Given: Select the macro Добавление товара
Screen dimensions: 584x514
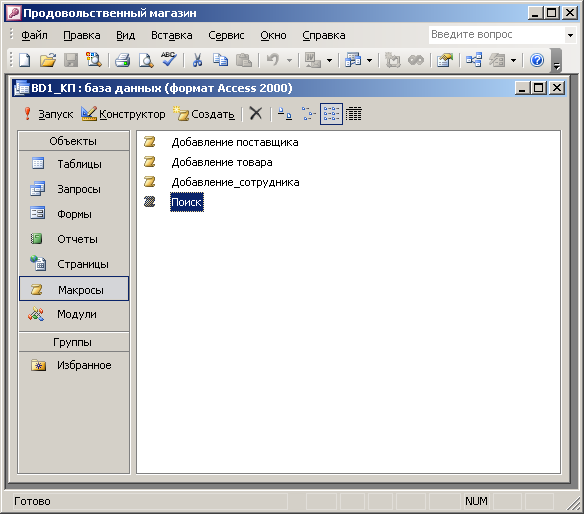Looking at the screenshot, I should (222, 162).
